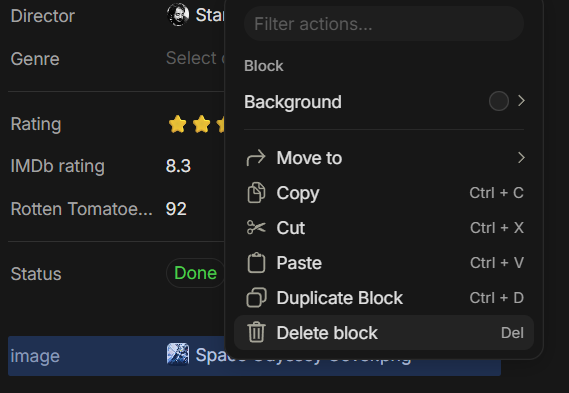Choose Copy from the block menu

pos(384,193)
